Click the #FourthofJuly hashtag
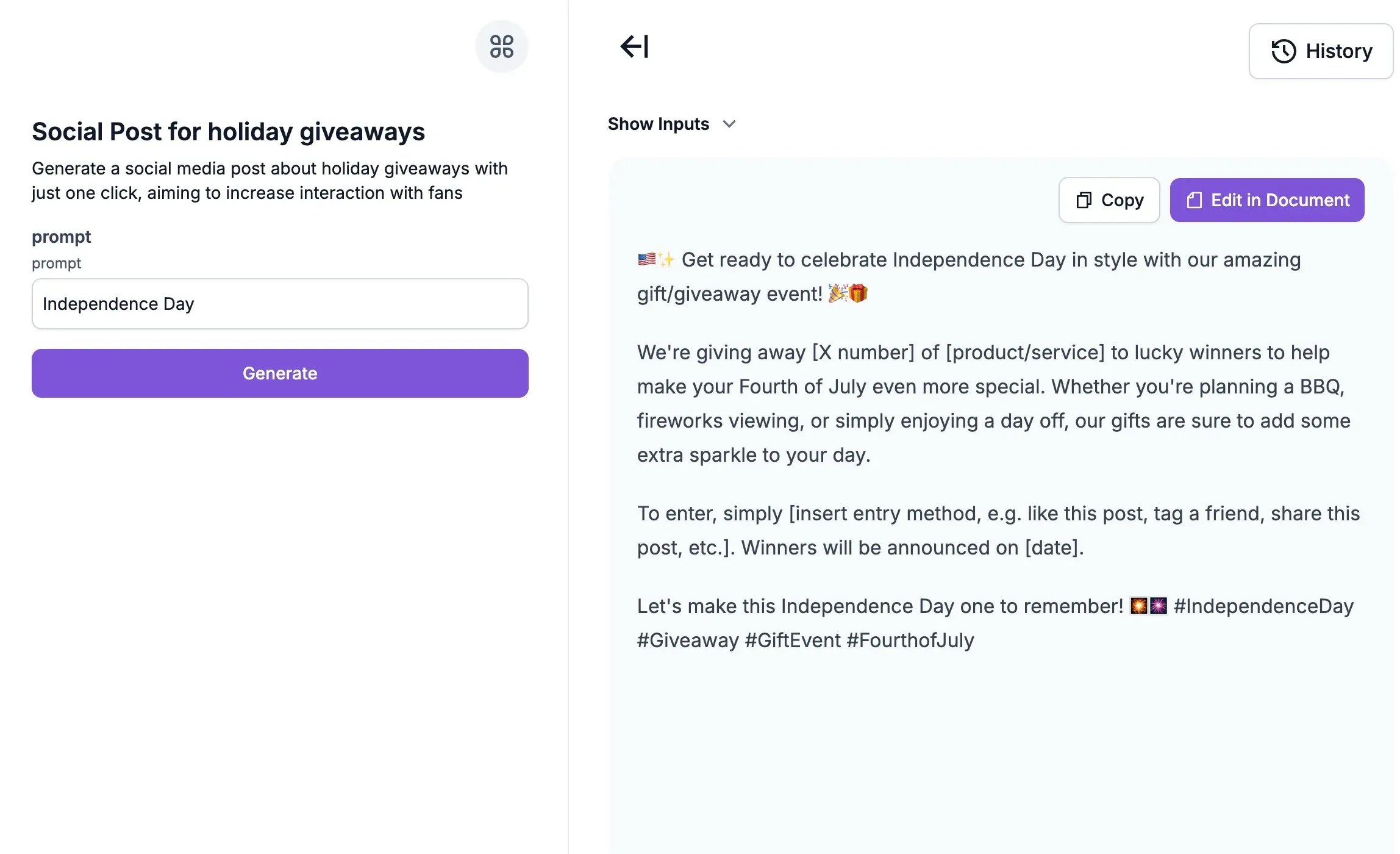The image size is (1400, 854). 911,640
